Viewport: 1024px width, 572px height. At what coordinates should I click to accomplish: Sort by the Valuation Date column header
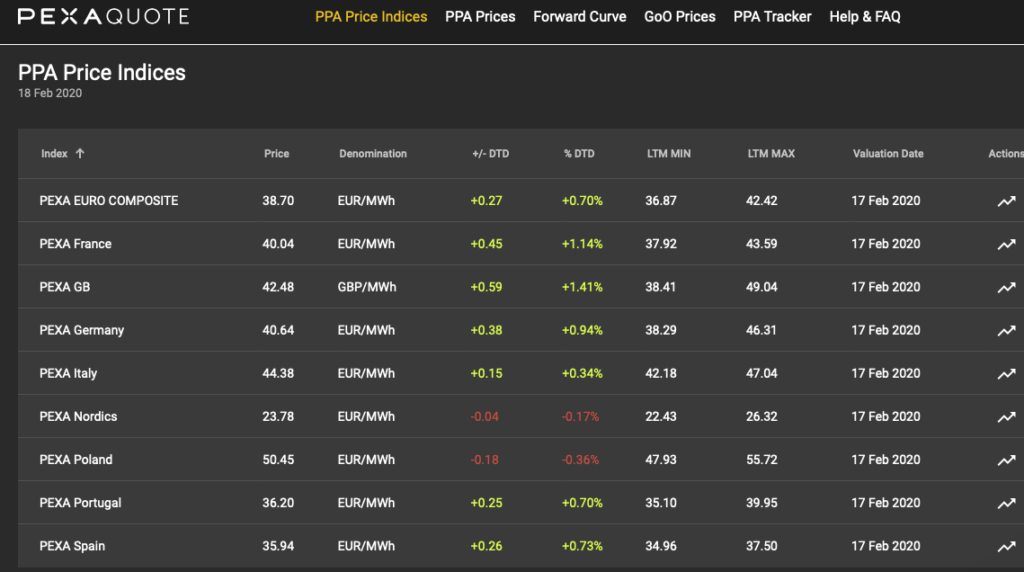888,153
